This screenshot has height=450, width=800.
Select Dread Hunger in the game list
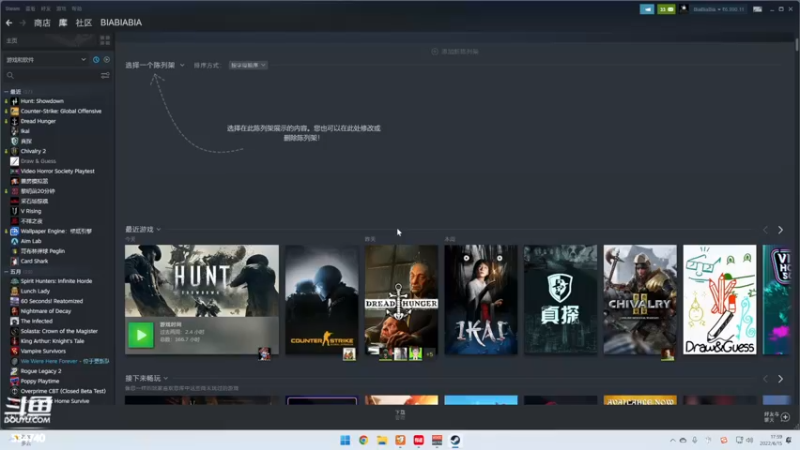[38, 121]
